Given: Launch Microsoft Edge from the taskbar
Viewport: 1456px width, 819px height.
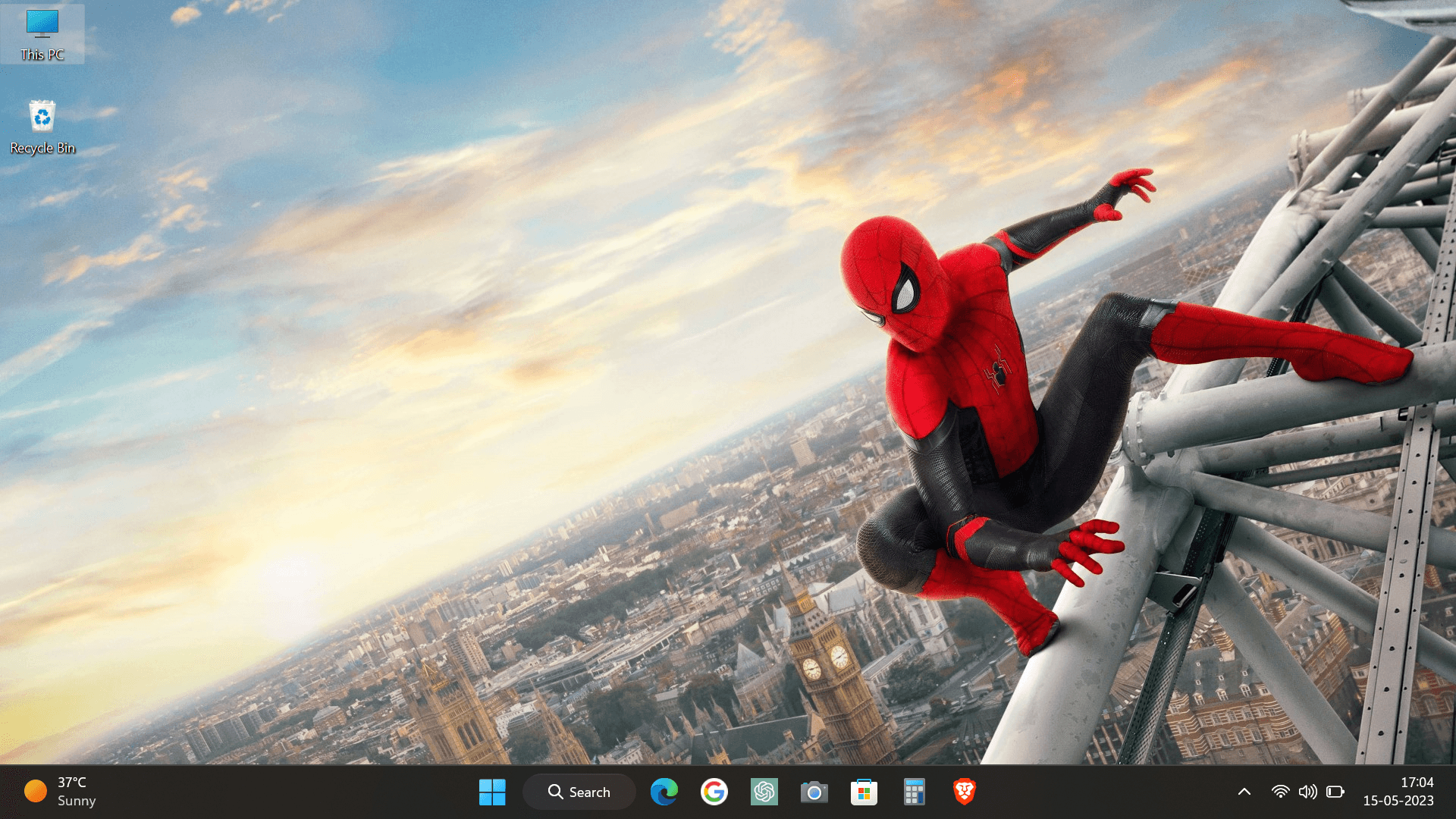Looking at the screenshot, I should coord(664,792).
